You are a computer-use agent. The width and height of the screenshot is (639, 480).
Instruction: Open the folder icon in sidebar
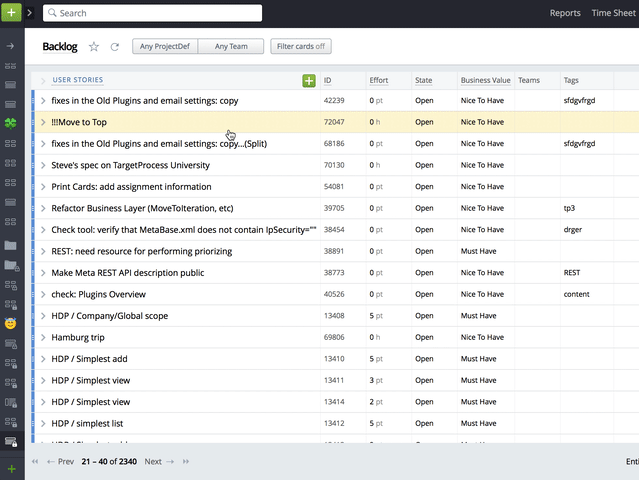[10, 245]
